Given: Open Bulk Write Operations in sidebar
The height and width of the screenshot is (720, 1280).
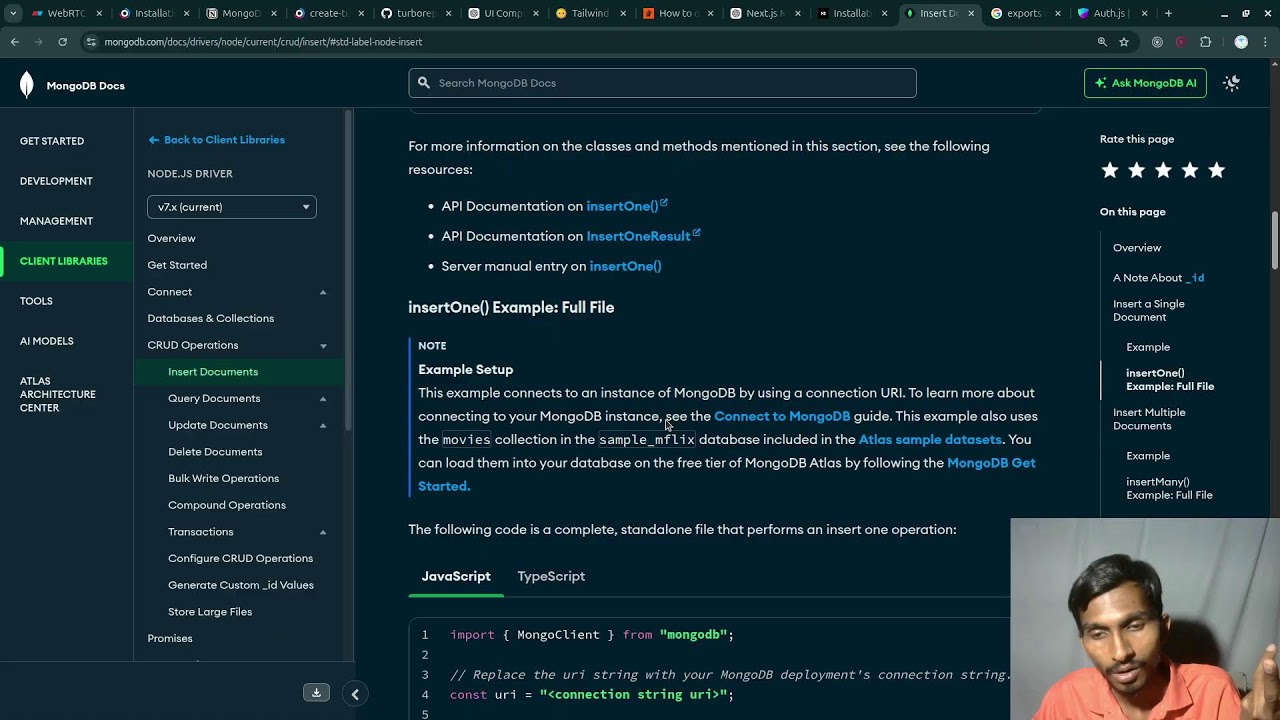Looking at the screenshot, I should 223,478.
